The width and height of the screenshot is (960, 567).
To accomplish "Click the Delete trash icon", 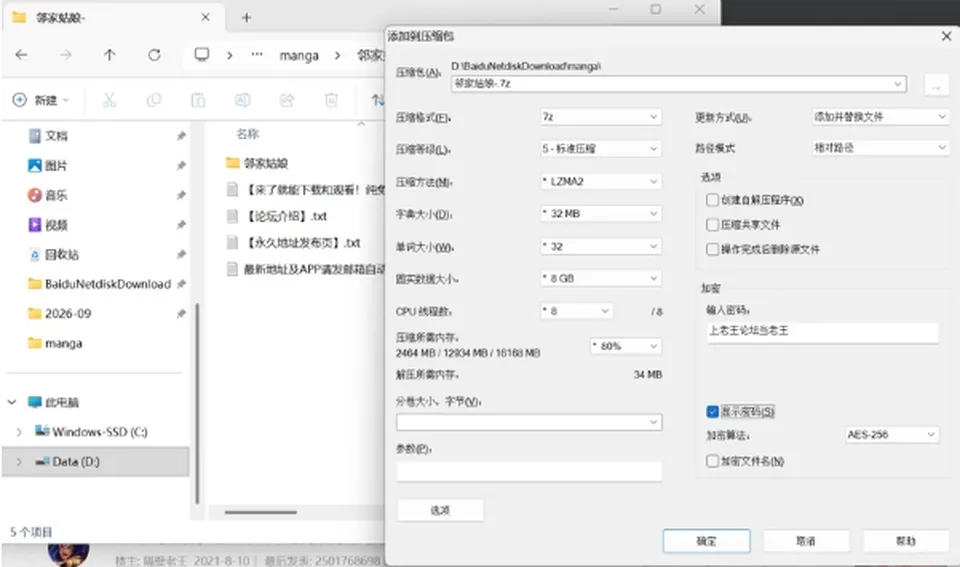I will point(331,100).
